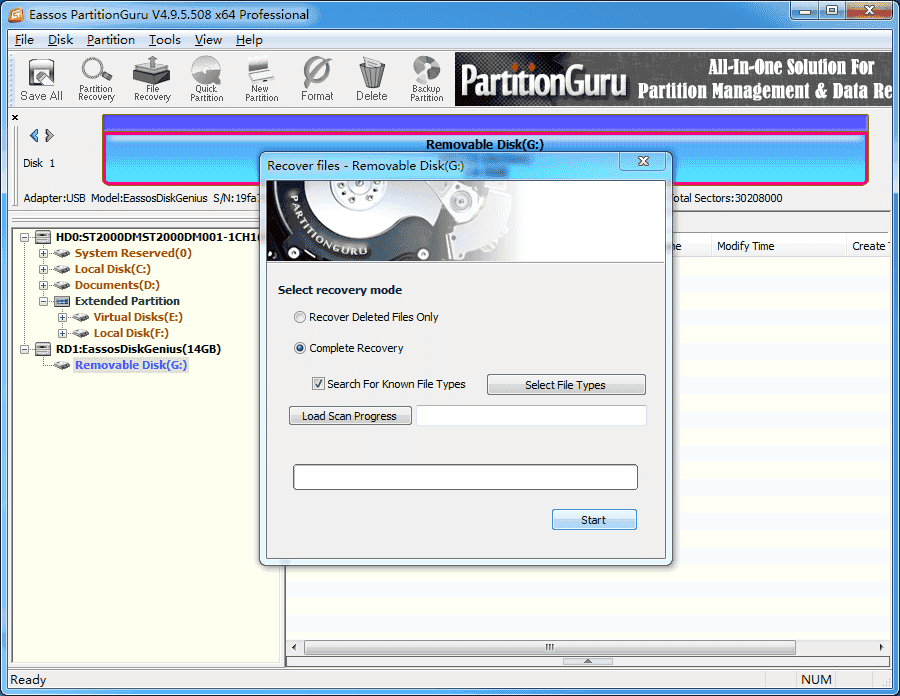Select HD0:ST2000DMST2000DM001 disk in tree
Viewport: 900px width, 696px height.
point(157,237)
